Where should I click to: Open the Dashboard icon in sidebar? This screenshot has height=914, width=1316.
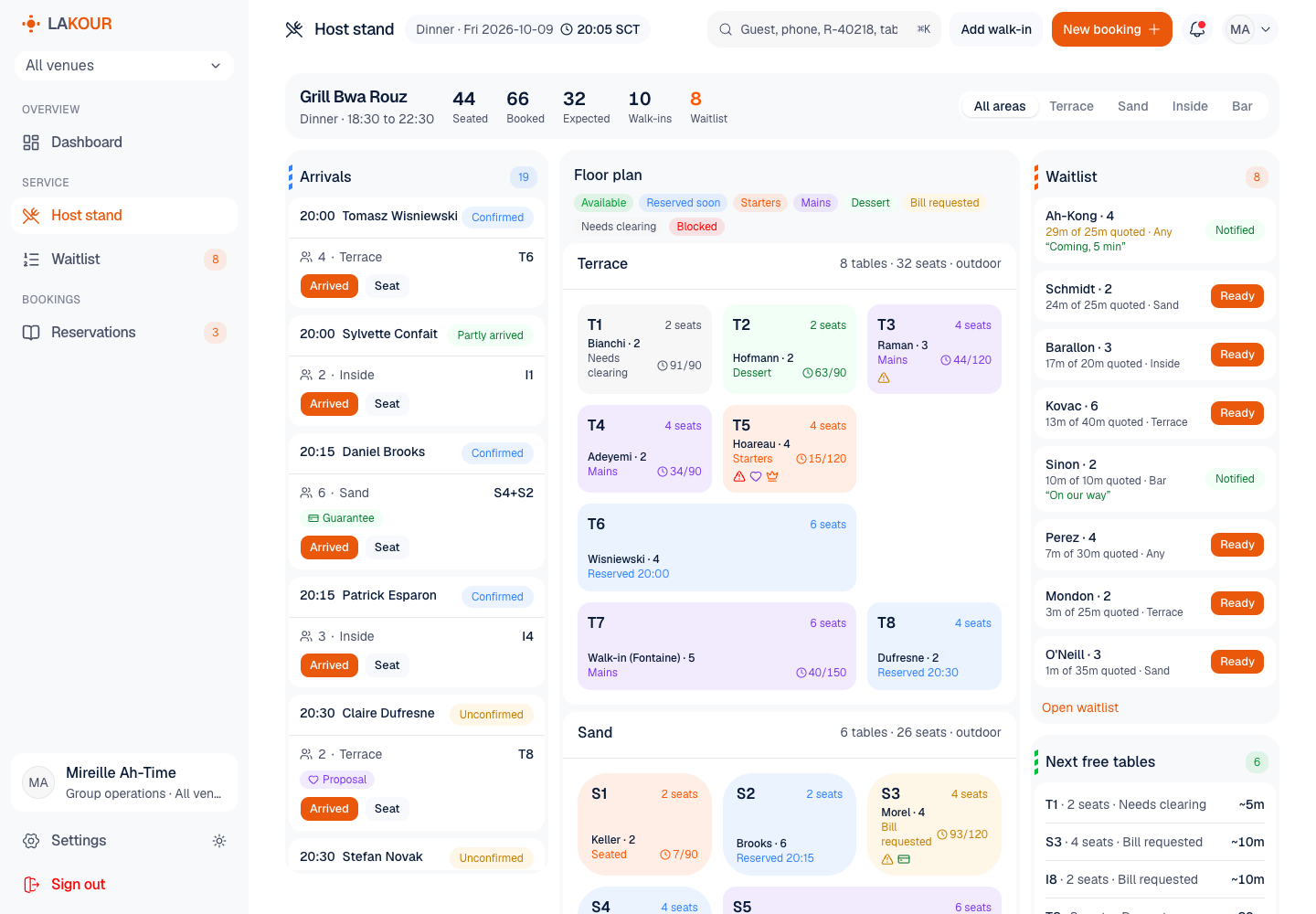coord(31,143)
